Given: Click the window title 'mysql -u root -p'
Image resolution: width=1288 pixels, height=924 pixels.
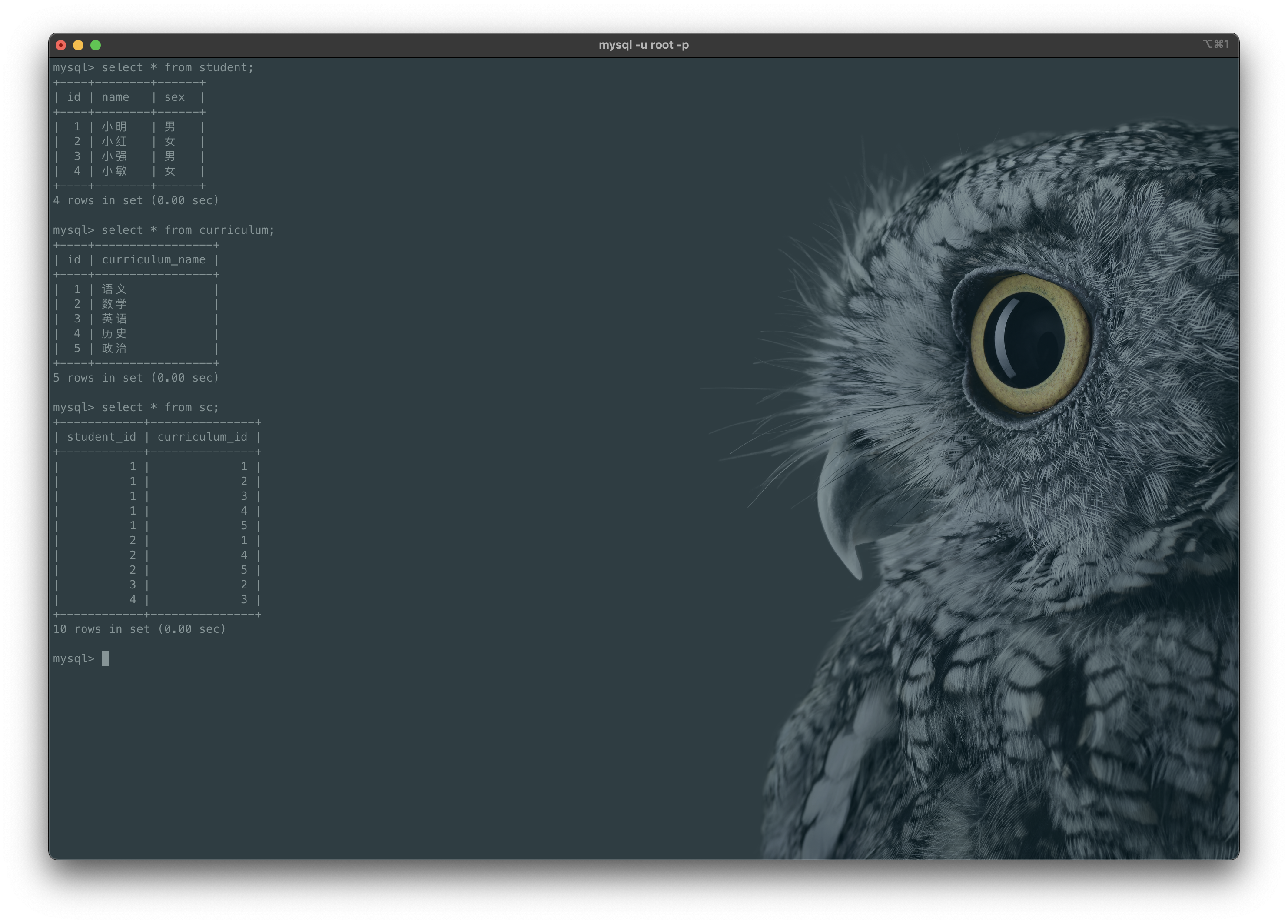Looking at the screenshot, I should [644, 45].
